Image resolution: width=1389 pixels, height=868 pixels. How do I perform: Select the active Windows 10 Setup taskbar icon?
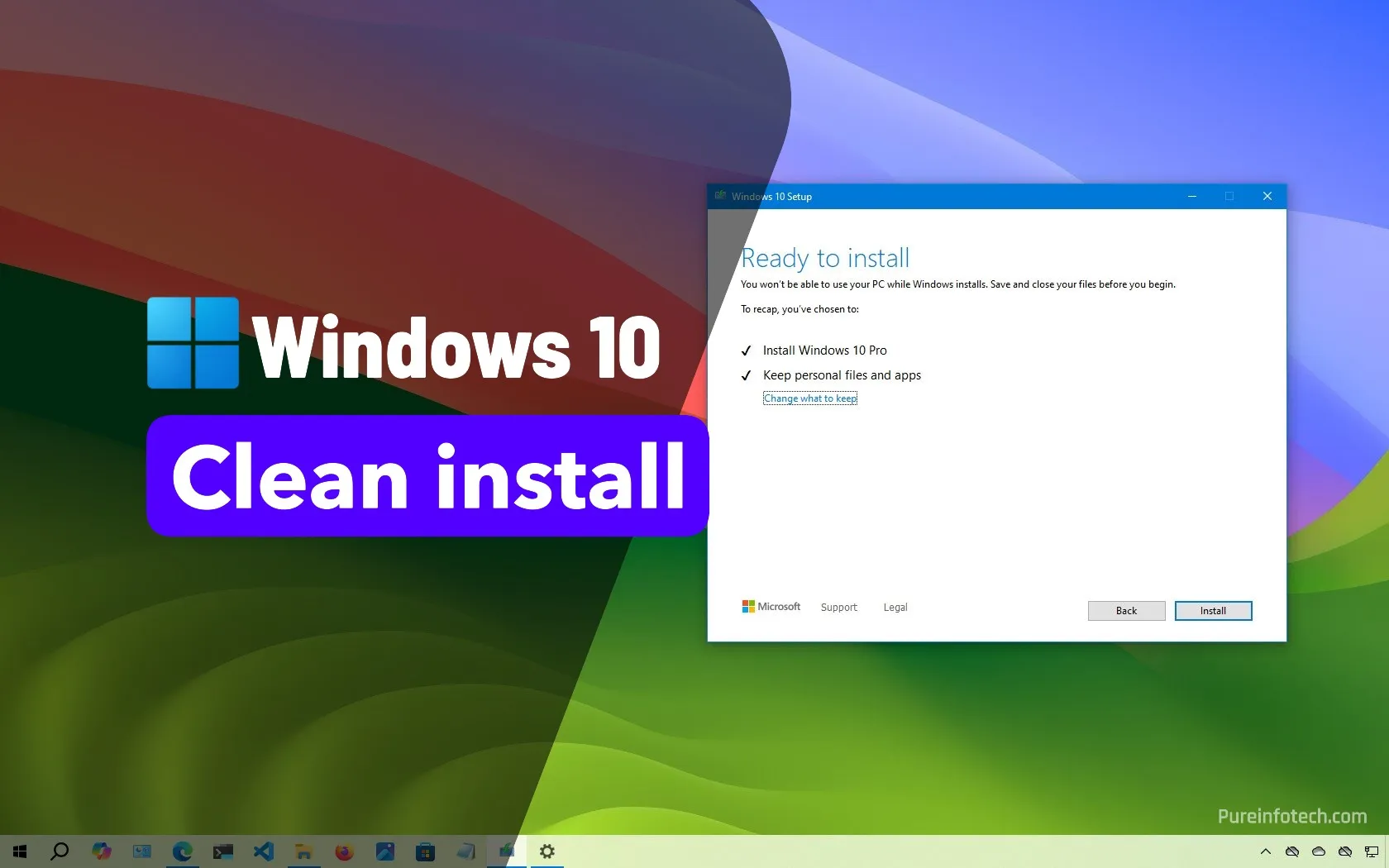(x=507, y=851)
